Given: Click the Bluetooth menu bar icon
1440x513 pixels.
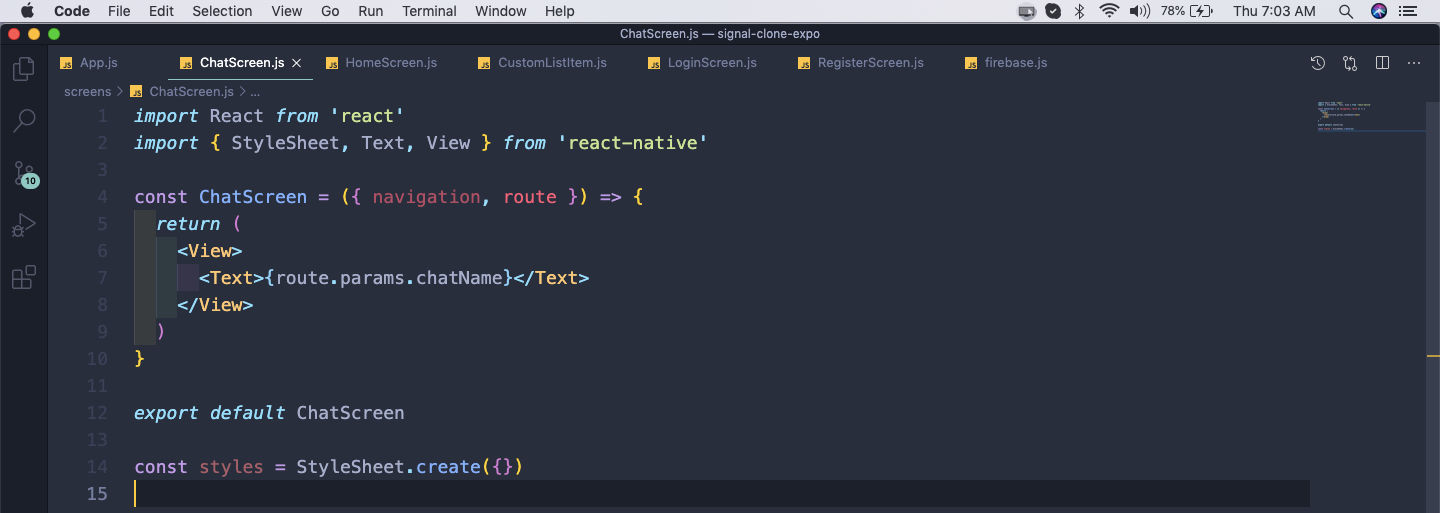Looking at the screenshot, I should 1079,11.
